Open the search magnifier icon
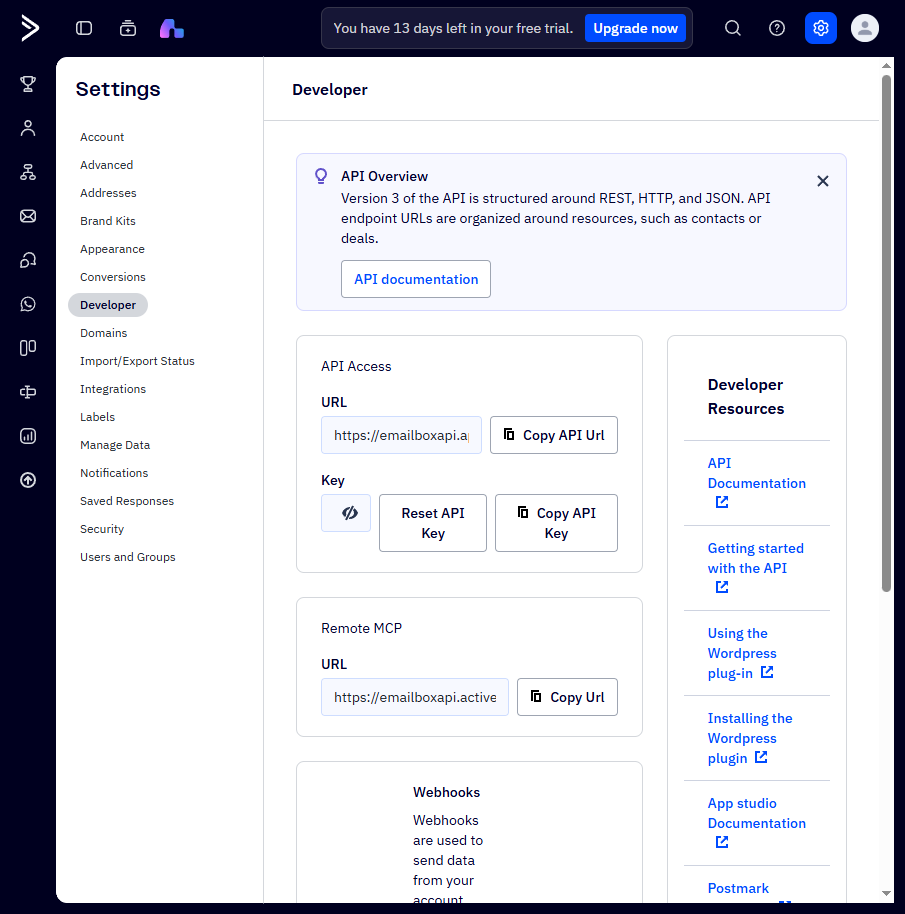The height and width of the screenshot is (914, 905). click(733, 28)
